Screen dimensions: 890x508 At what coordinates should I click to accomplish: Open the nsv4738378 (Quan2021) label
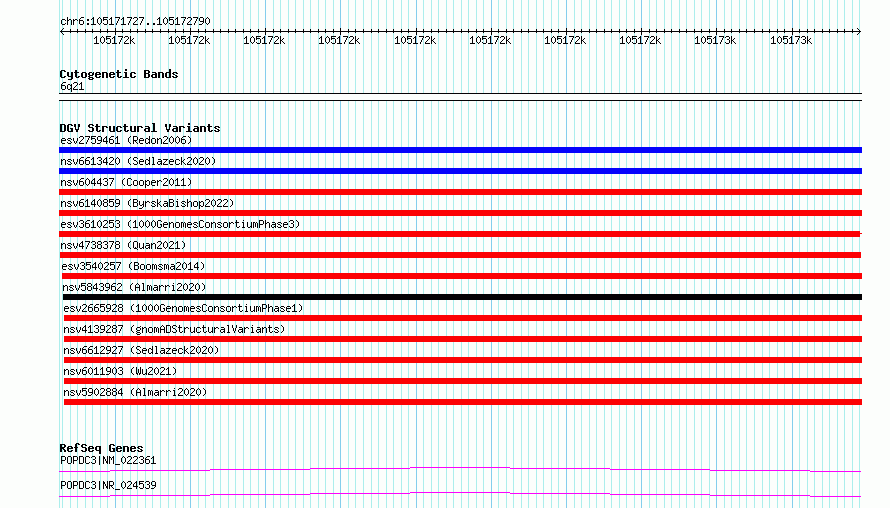tap(123, 245)
